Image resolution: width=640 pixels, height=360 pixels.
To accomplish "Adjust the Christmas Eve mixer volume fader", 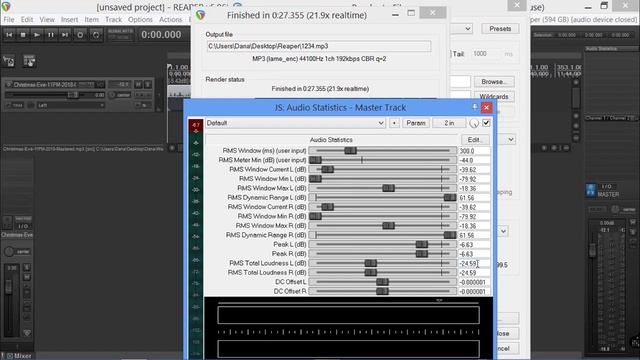I will point(8,287).
